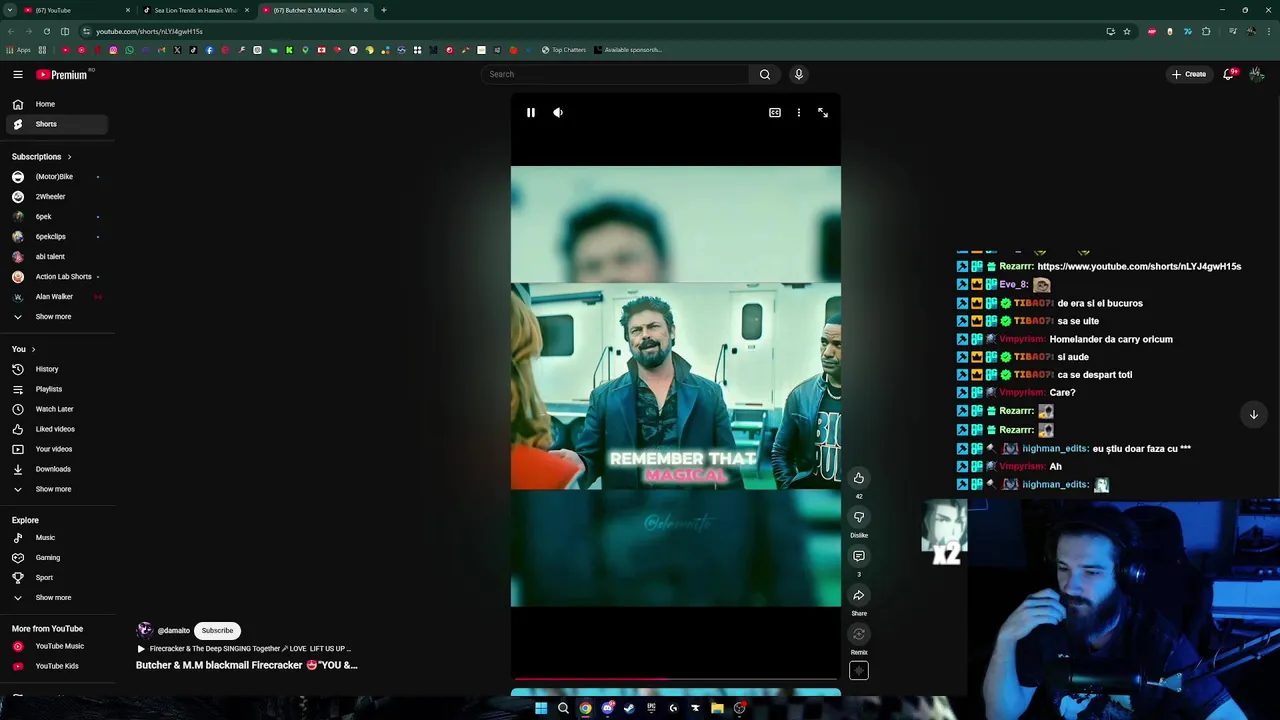
Task: Switch to the Sea Lion Trends tab
Action: 195,10
